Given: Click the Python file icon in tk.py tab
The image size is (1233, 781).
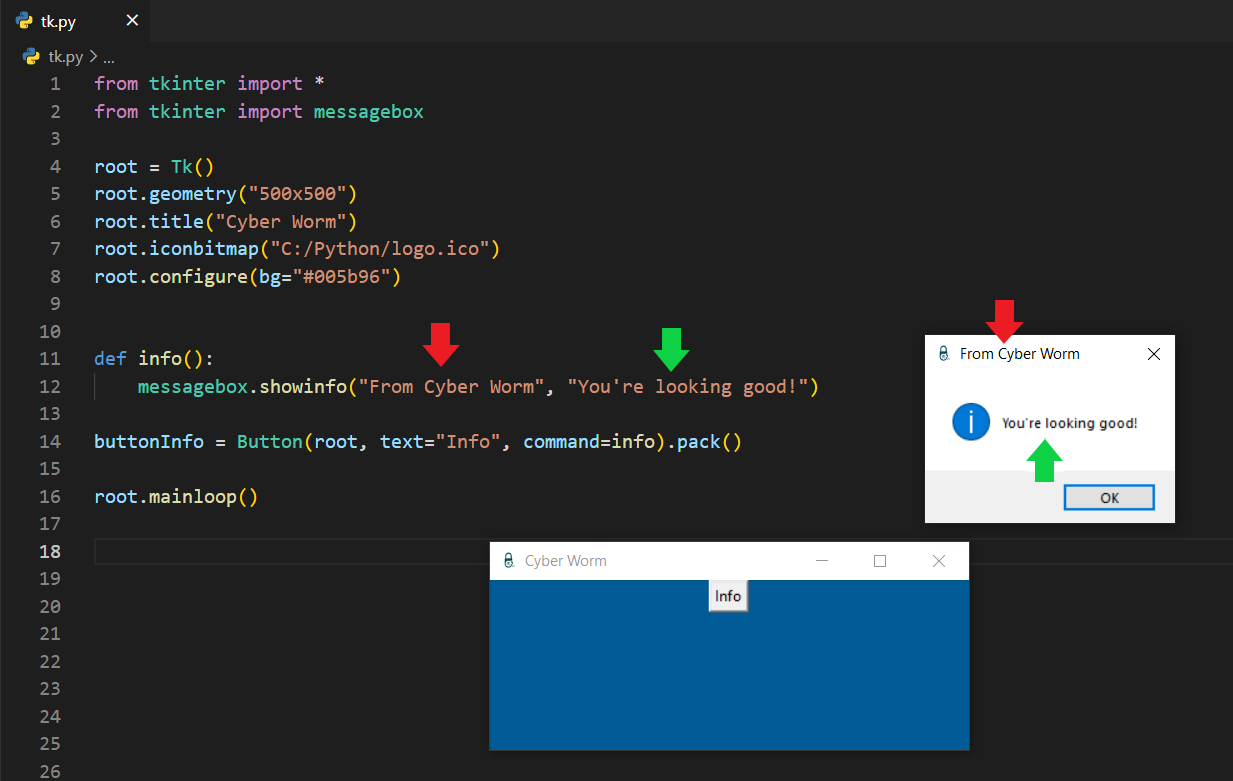Looking at the screenshot, I should [24, 21].
